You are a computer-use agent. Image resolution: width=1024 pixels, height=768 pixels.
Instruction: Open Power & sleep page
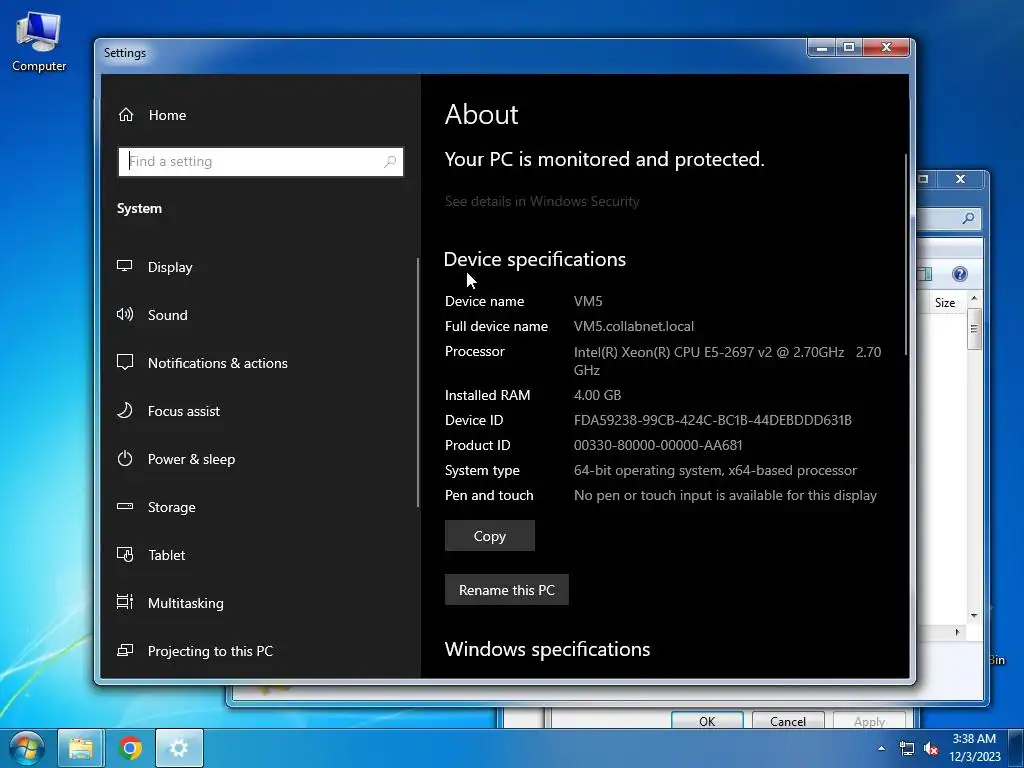click(x=191, y=459)
